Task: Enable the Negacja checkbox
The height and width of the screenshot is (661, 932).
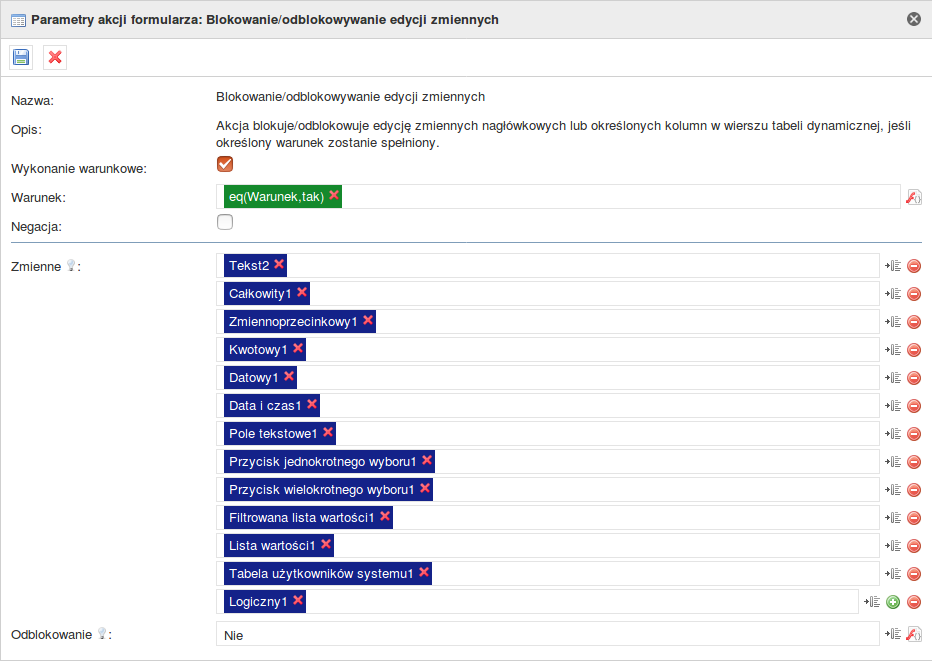Action: [x=225, y=222]
